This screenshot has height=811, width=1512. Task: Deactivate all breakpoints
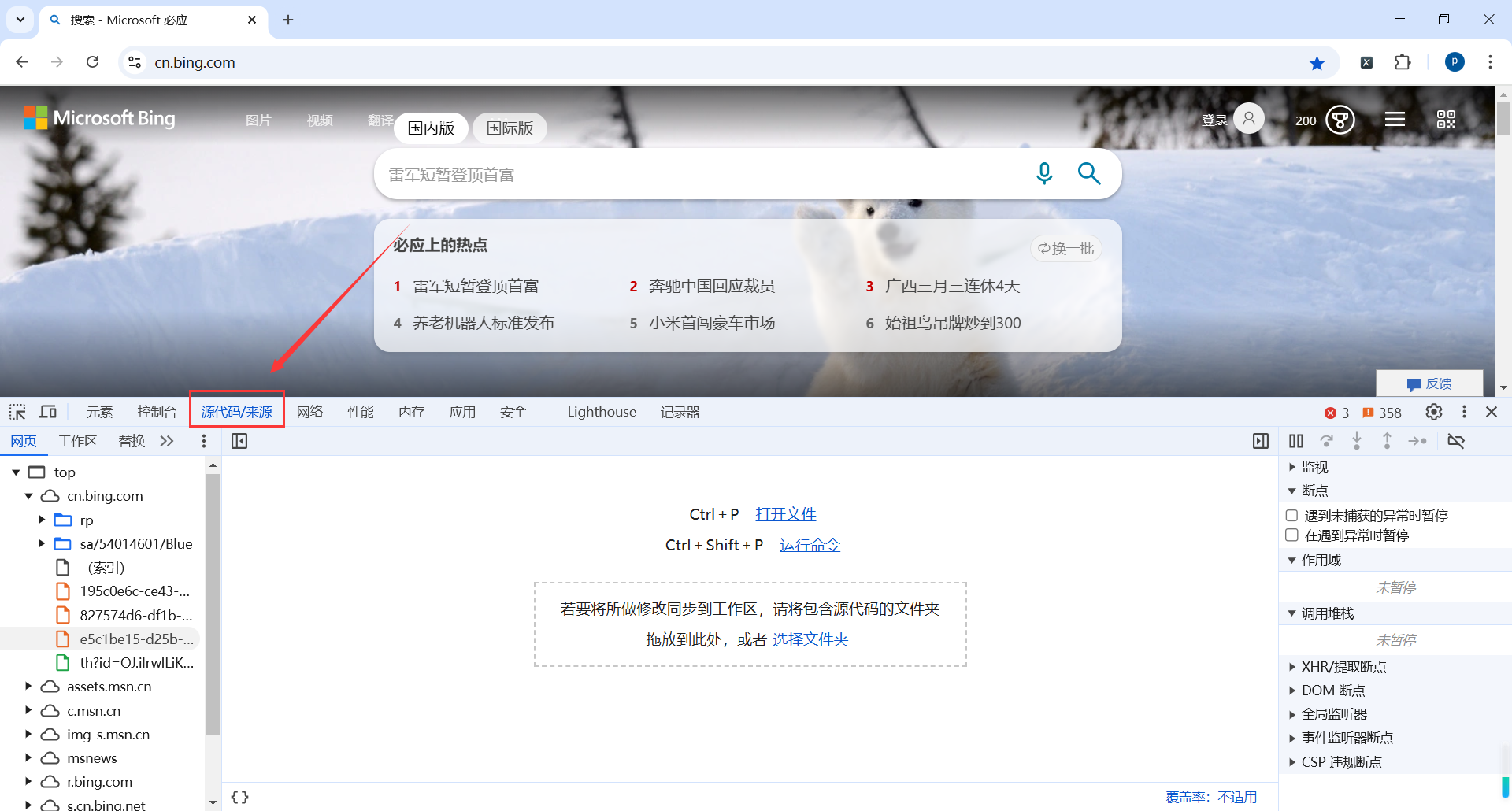point(1456,441)
